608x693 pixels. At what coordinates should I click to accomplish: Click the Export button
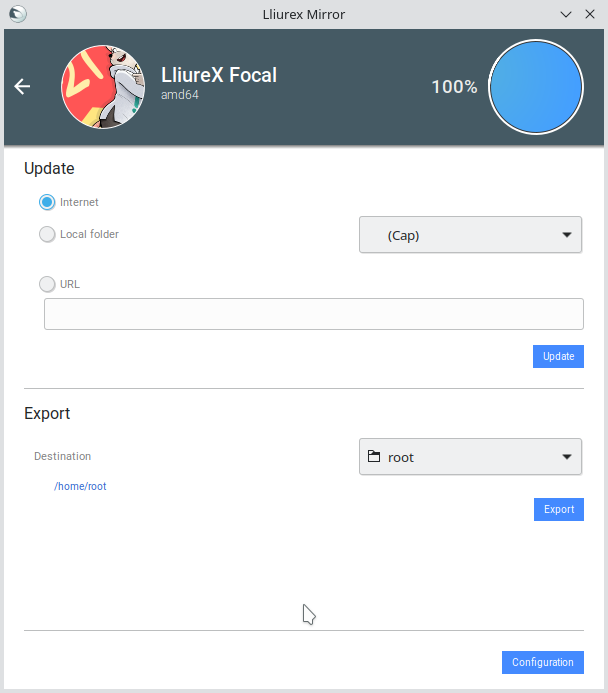[559, 509]
